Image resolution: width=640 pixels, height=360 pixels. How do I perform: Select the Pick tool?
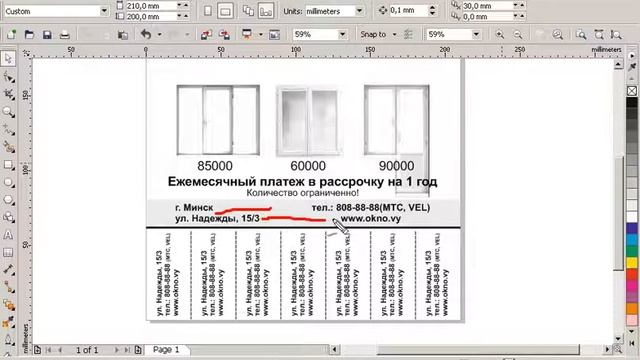[x=8, y=58]
